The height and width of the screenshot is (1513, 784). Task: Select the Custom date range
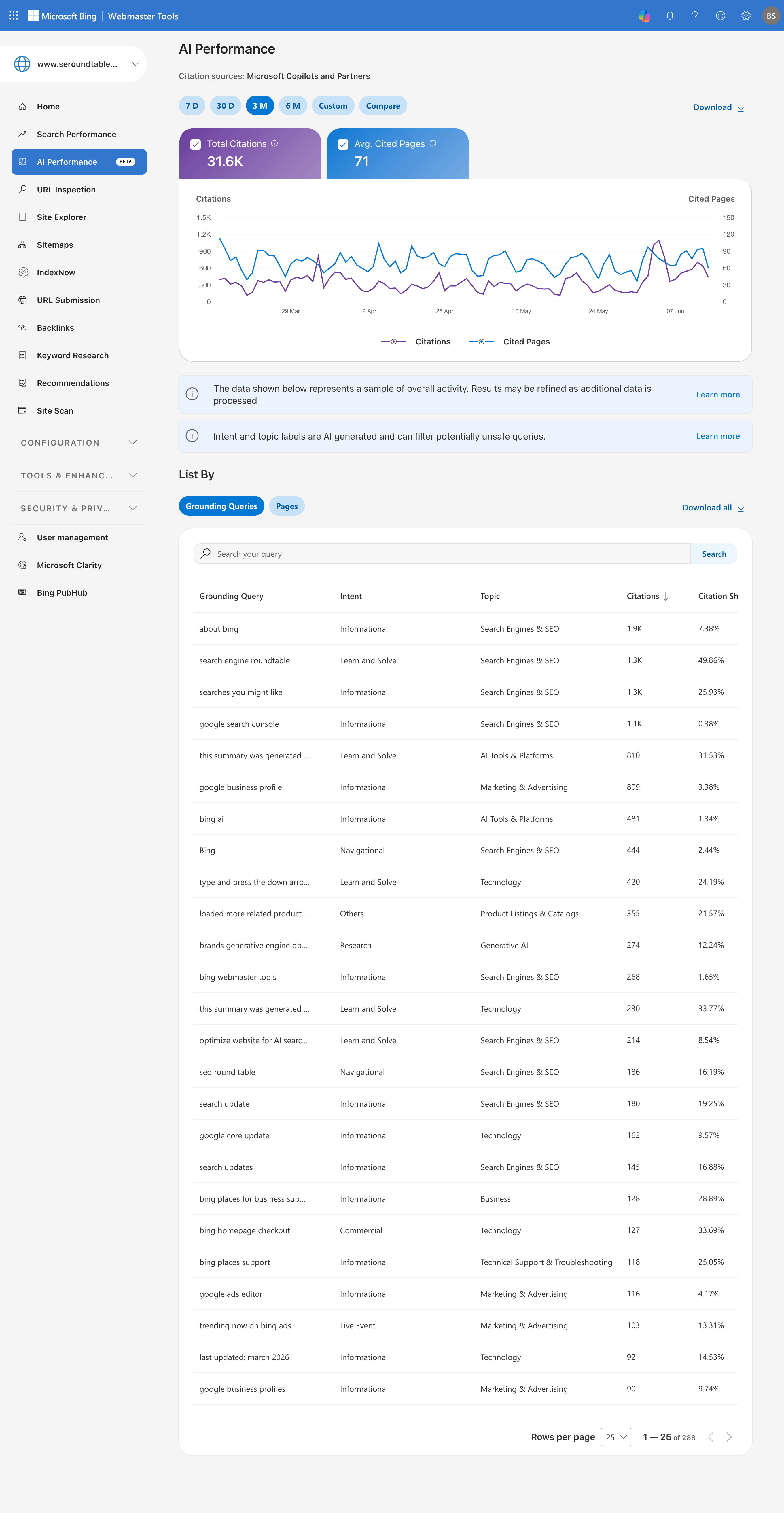[333, 106]
